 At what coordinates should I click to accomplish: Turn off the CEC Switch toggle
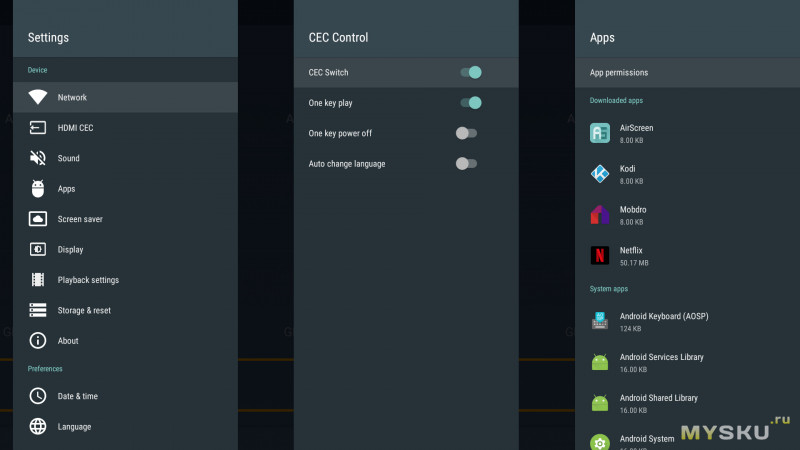[470, 72]
